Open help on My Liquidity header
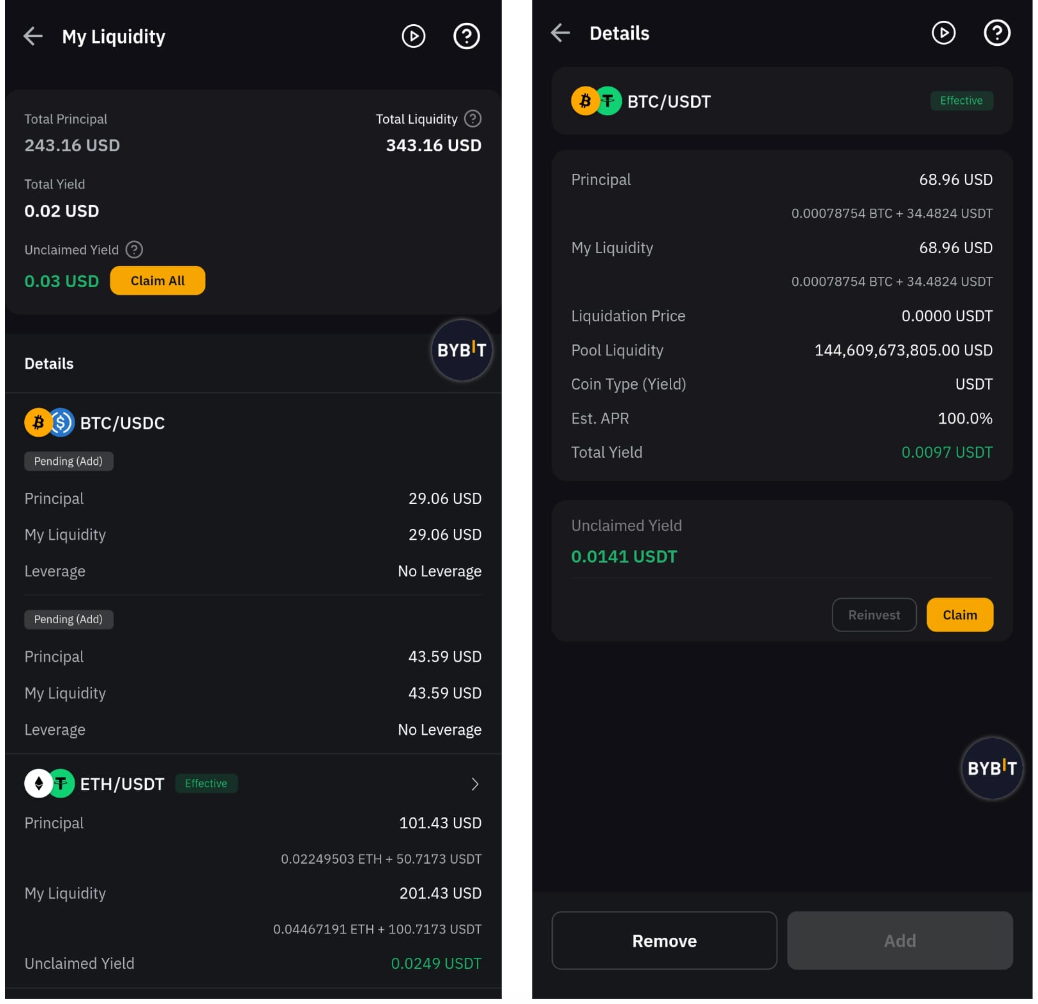Screen dimensions: 1038x1004 pyautogui.click(x=467, y=36)
